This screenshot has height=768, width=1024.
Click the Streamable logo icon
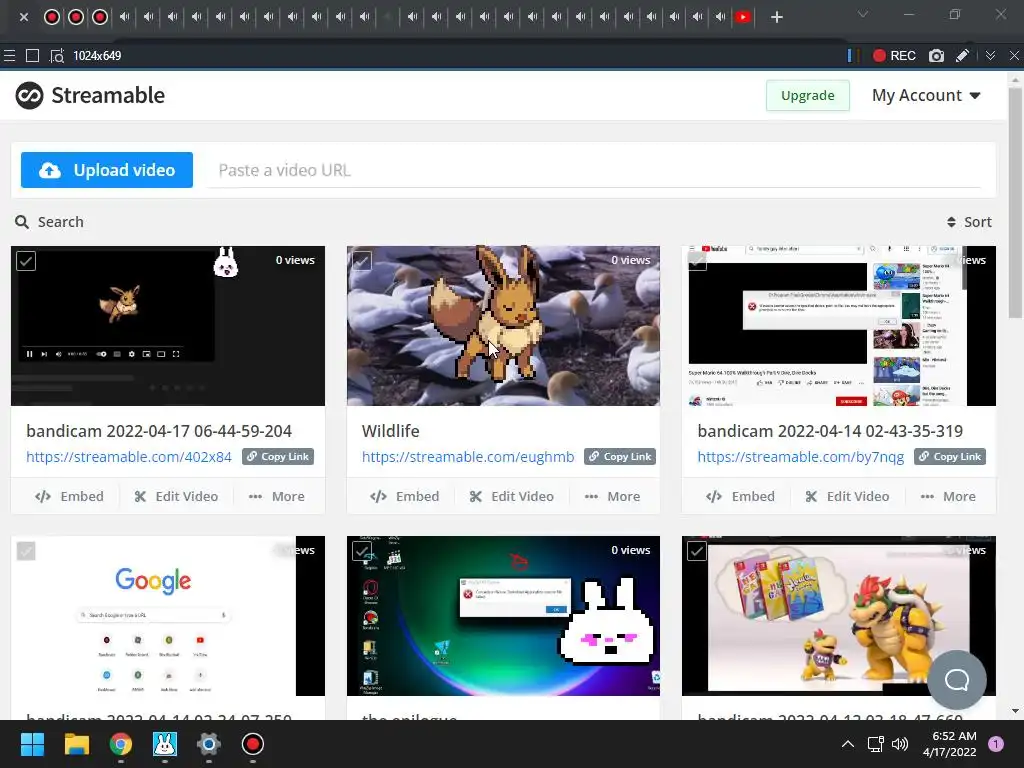pyautogui.click(x=29, y=95)
